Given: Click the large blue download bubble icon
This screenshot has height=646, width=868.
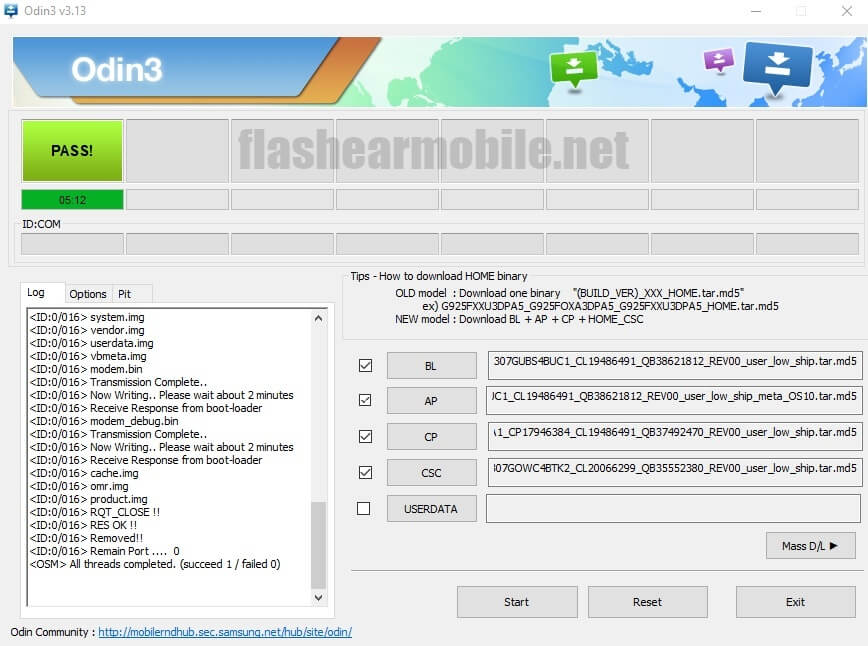Looking at the screenshot, I should (x=777, y=68).
